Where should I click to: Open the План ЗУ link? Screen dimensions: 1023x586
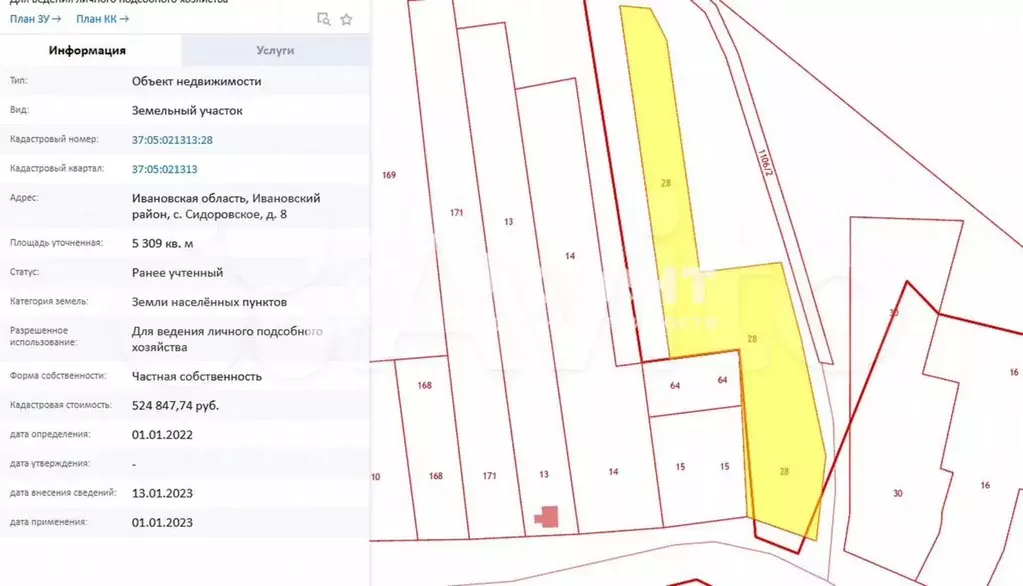click(35, 19)
